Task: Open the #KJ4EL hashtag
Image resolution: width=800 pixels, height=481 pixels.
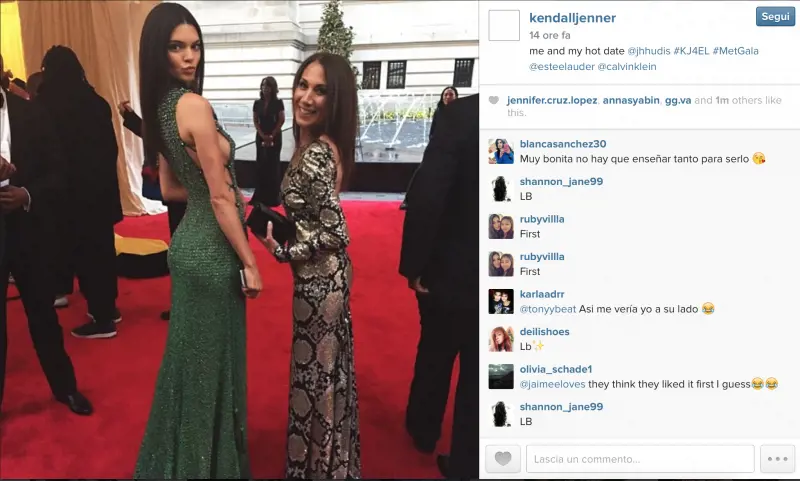Action: pyautogui.click(x=691, y=51)
